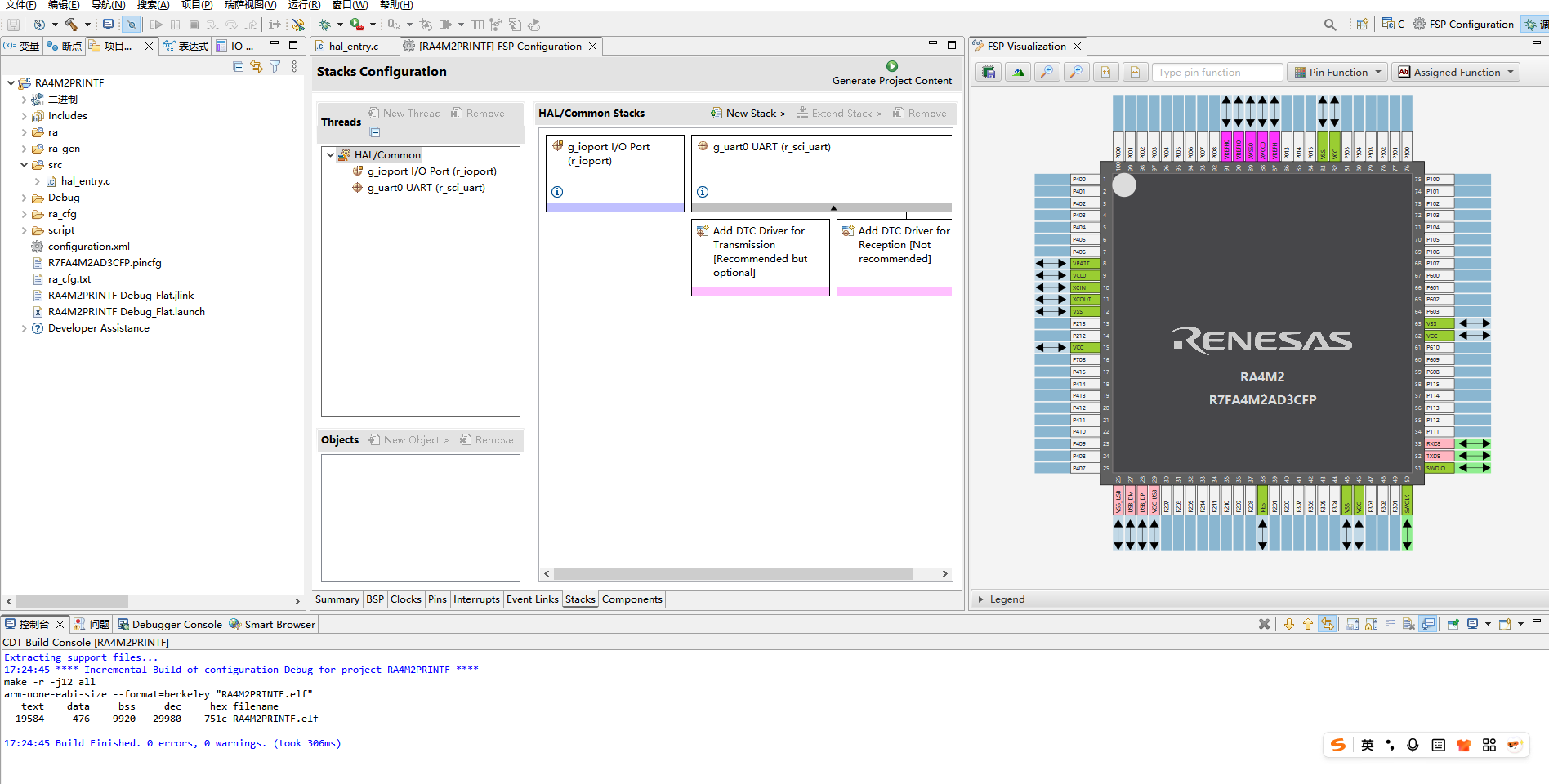The width and height of the screenshot is (1549, 784).
Task: Expand the ra_gen folder
Action: click(x=24, y=149)
